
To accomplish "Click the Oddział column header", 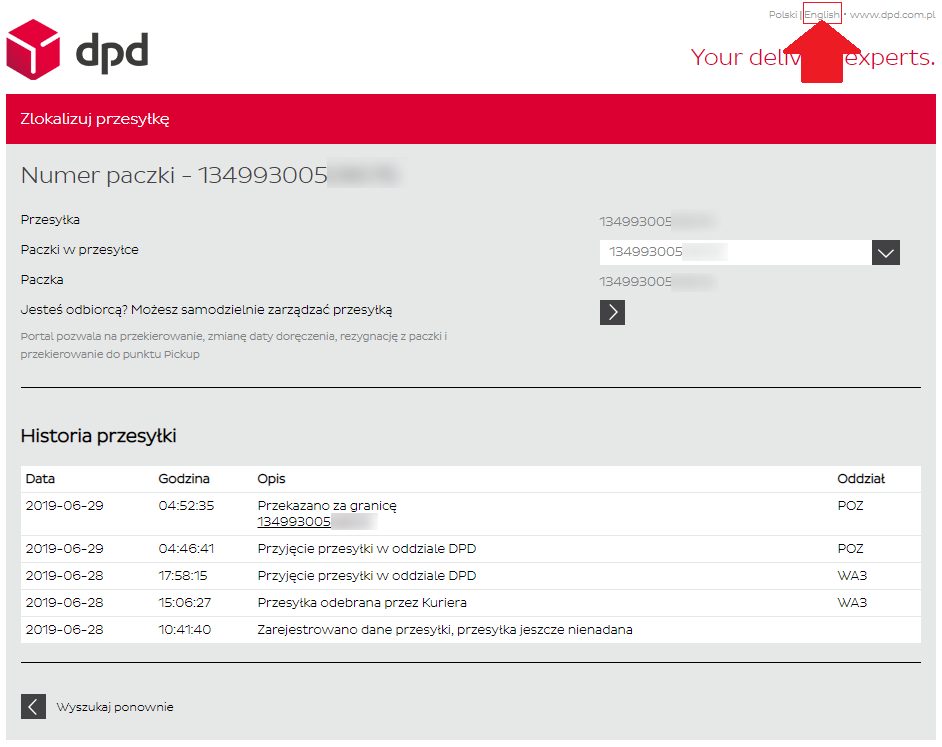I will point(860,479).
